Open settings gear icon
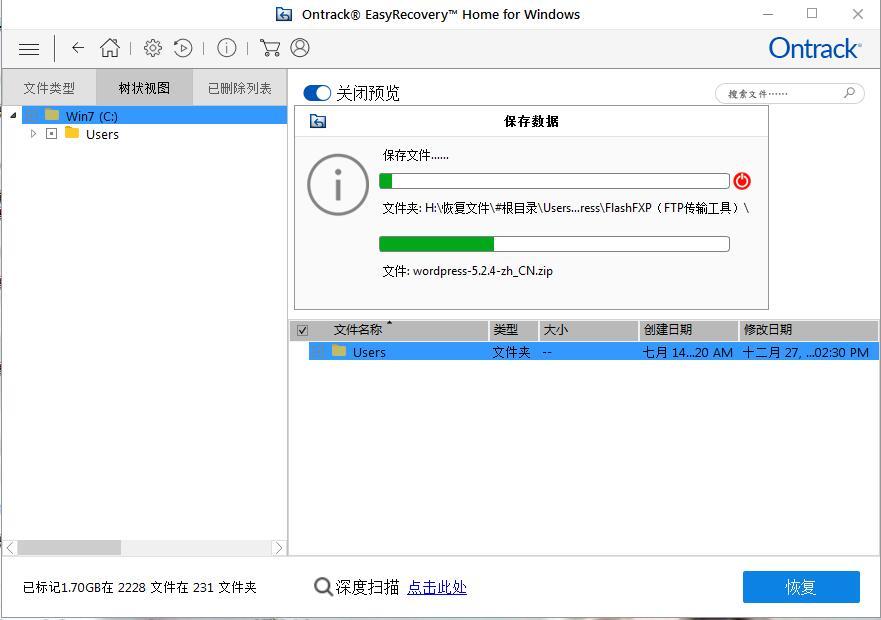Viewport: 881px width, 620px height. coord(153,48)
